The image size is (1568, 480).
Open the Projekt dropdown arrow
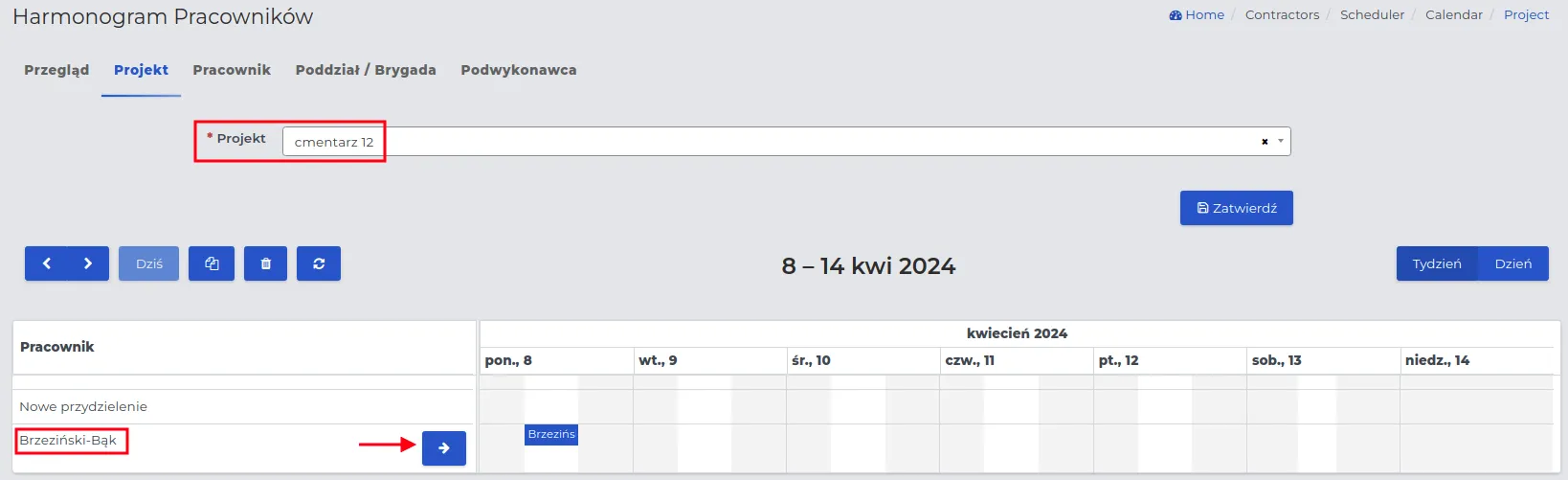(x=1281, y=142)
